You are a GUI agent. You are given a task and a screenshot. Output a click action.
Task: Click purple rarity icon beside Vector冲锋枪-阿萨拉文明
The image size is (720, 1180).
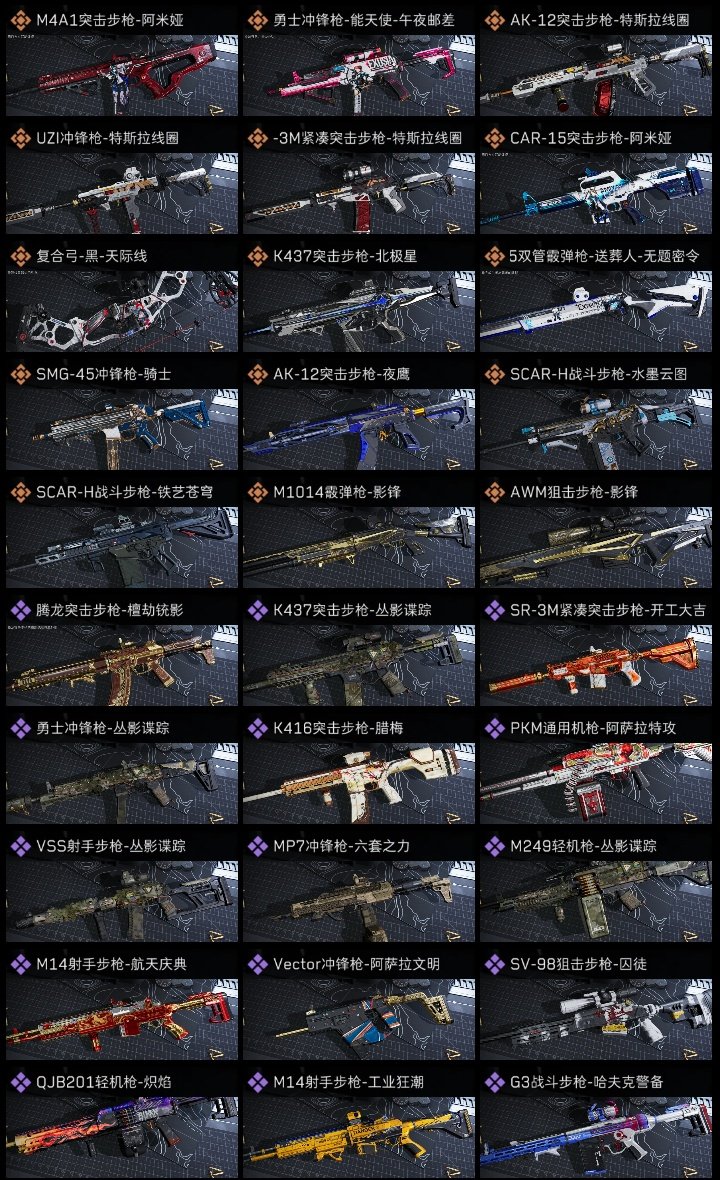[257, 963]
